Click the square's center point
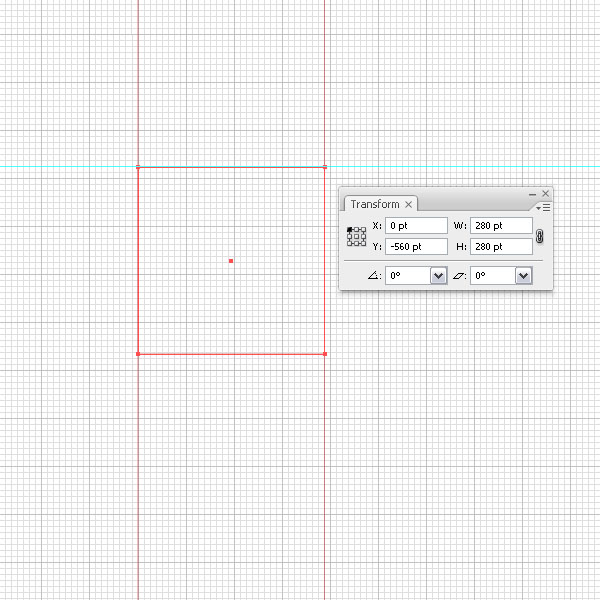600x600 pixels. [231, 261]
